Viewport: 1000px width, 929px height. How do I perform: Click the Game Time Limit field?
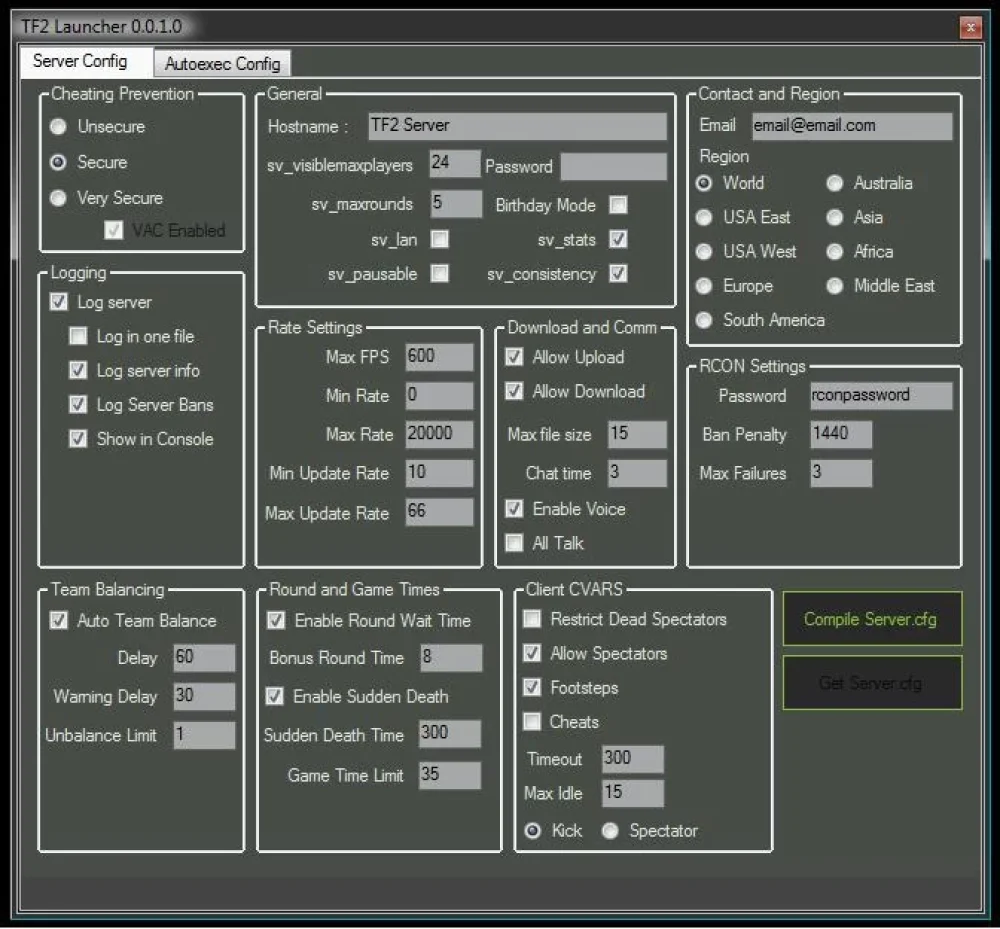[x=450, y=775]
